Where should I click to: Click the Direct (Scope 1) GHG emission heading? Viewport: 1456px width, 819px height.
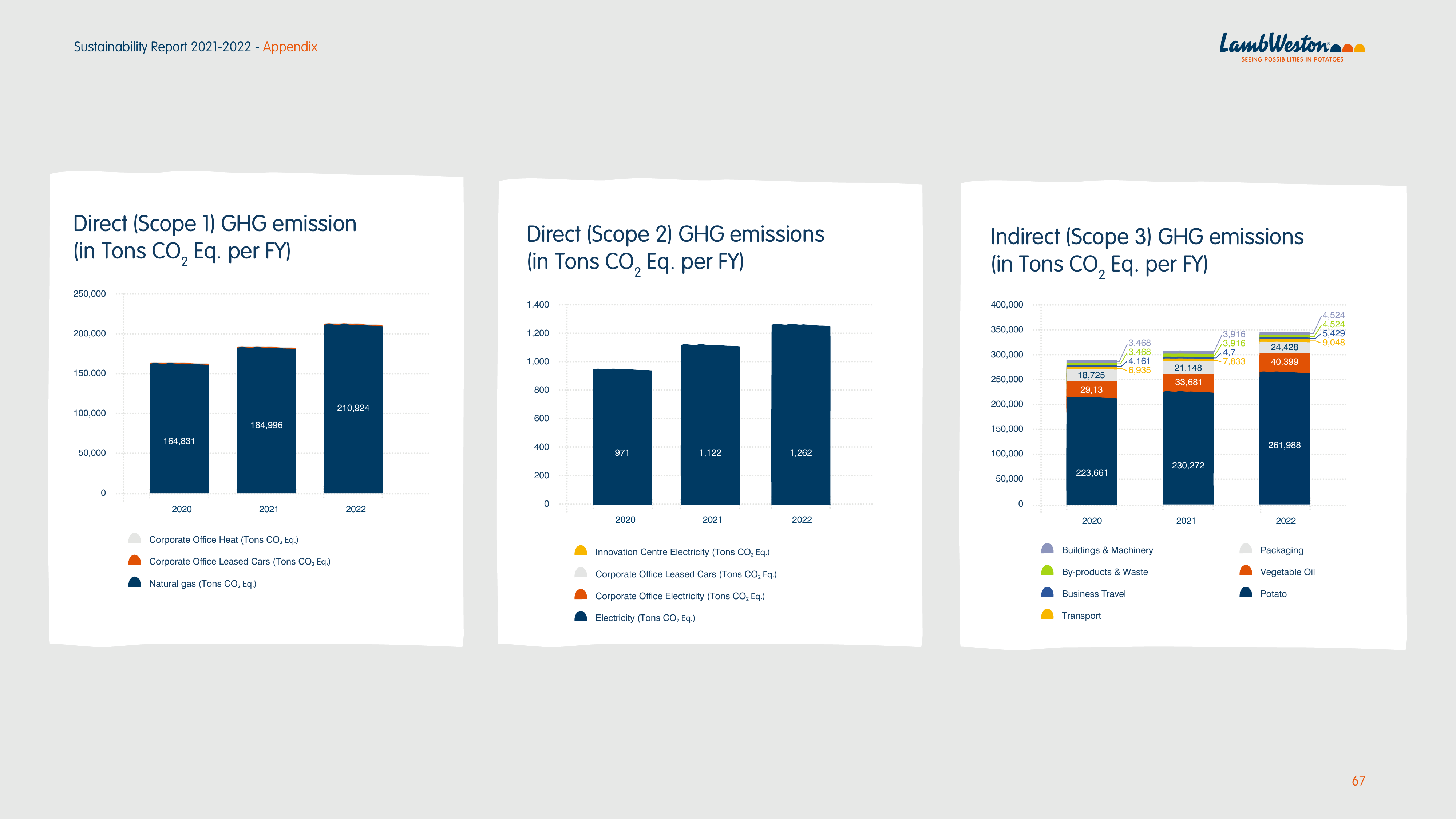point(215,238)
